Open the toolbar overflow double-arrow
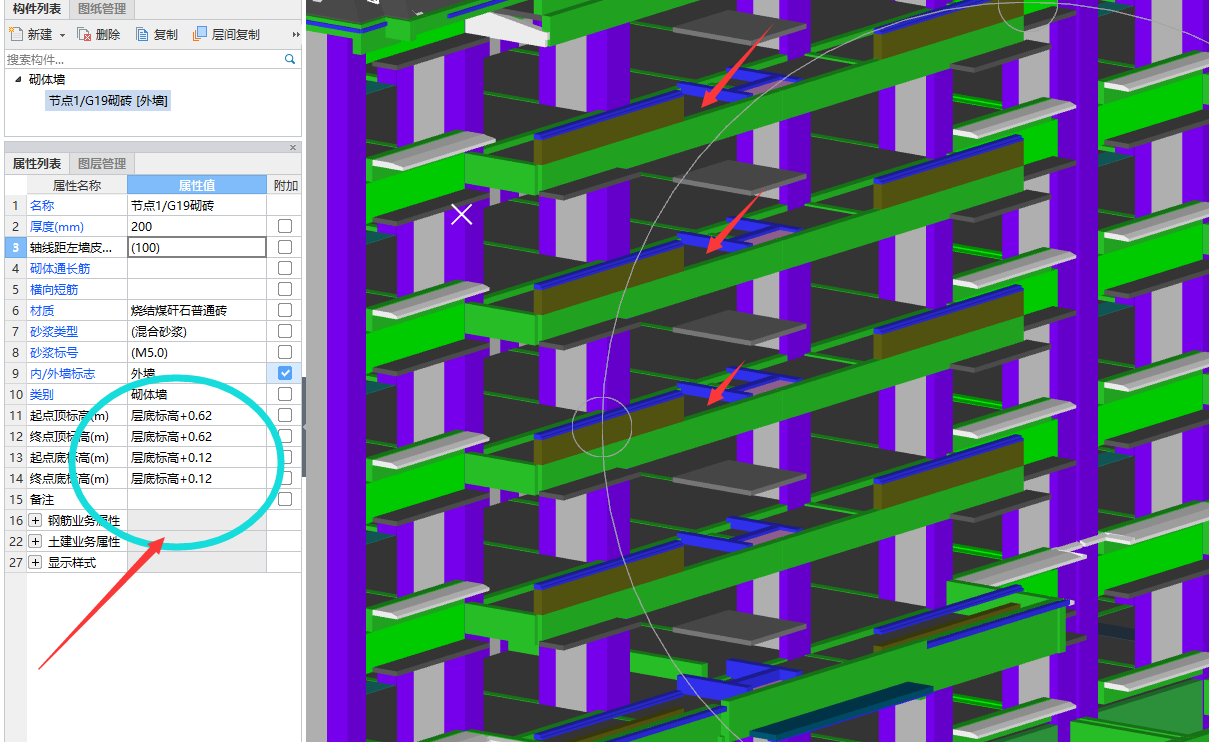This screenshot has width=1209, height=742. pyautogui.click(x=296, y=34)
